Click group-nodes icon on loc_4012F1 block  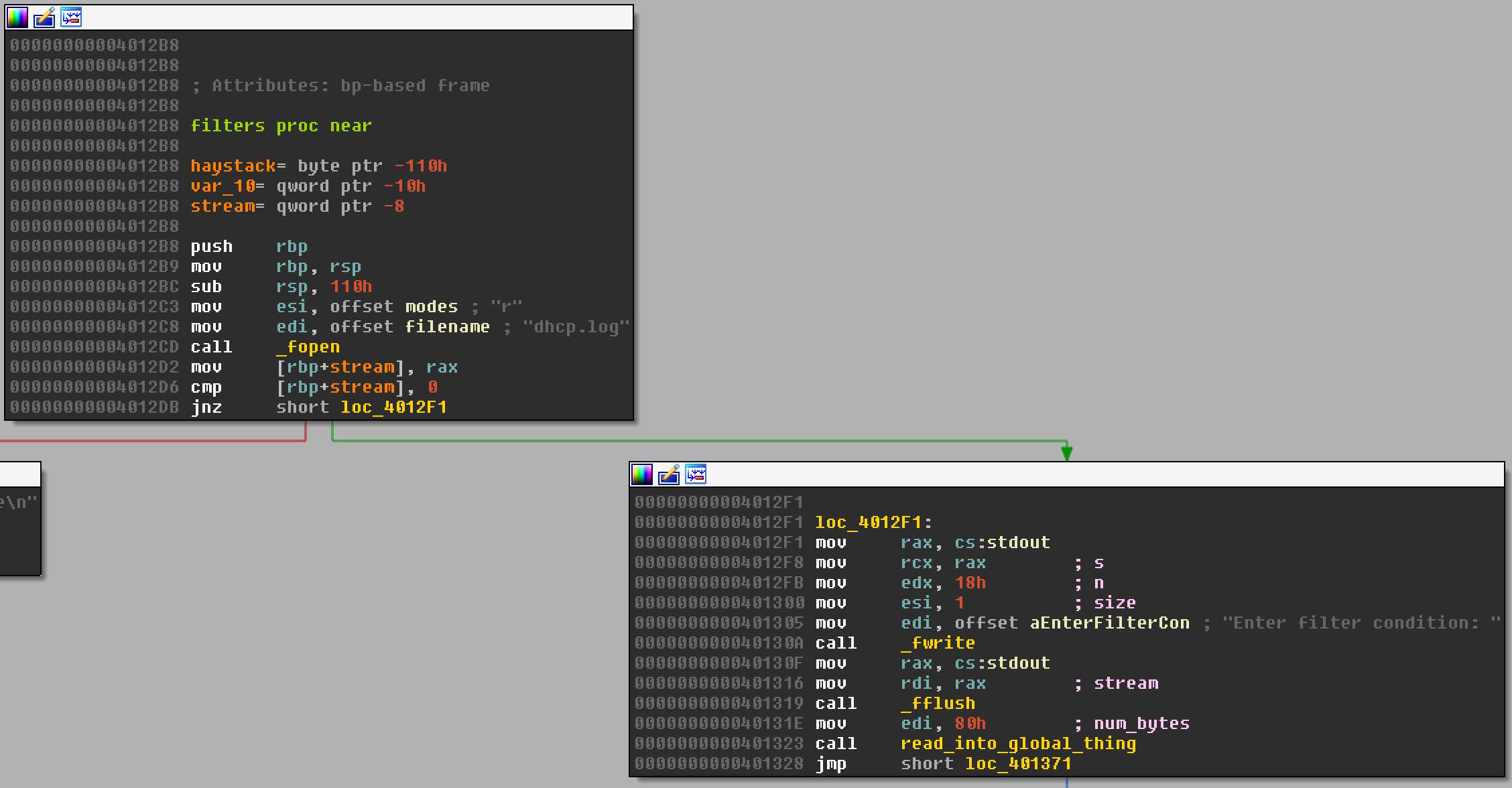click(x=696, y=474)
